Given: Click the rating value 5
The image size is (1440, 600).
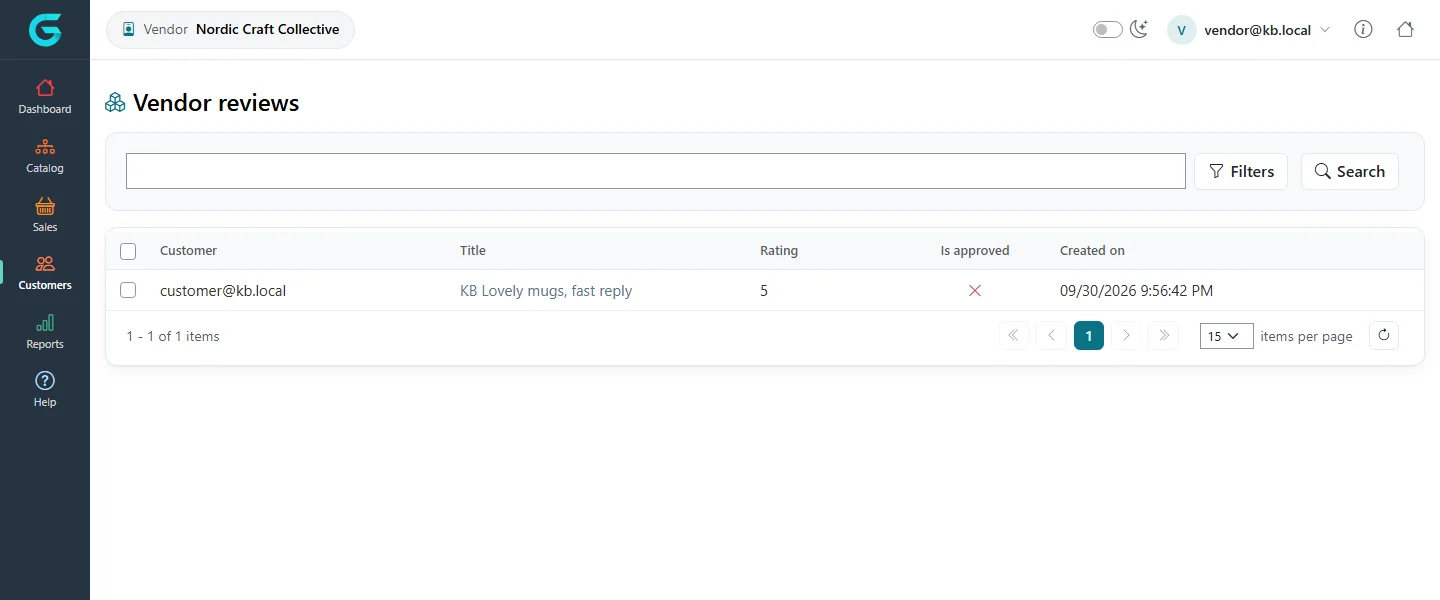Looking at the screenshot, I should pyautogui.click(x=764, y=291).
